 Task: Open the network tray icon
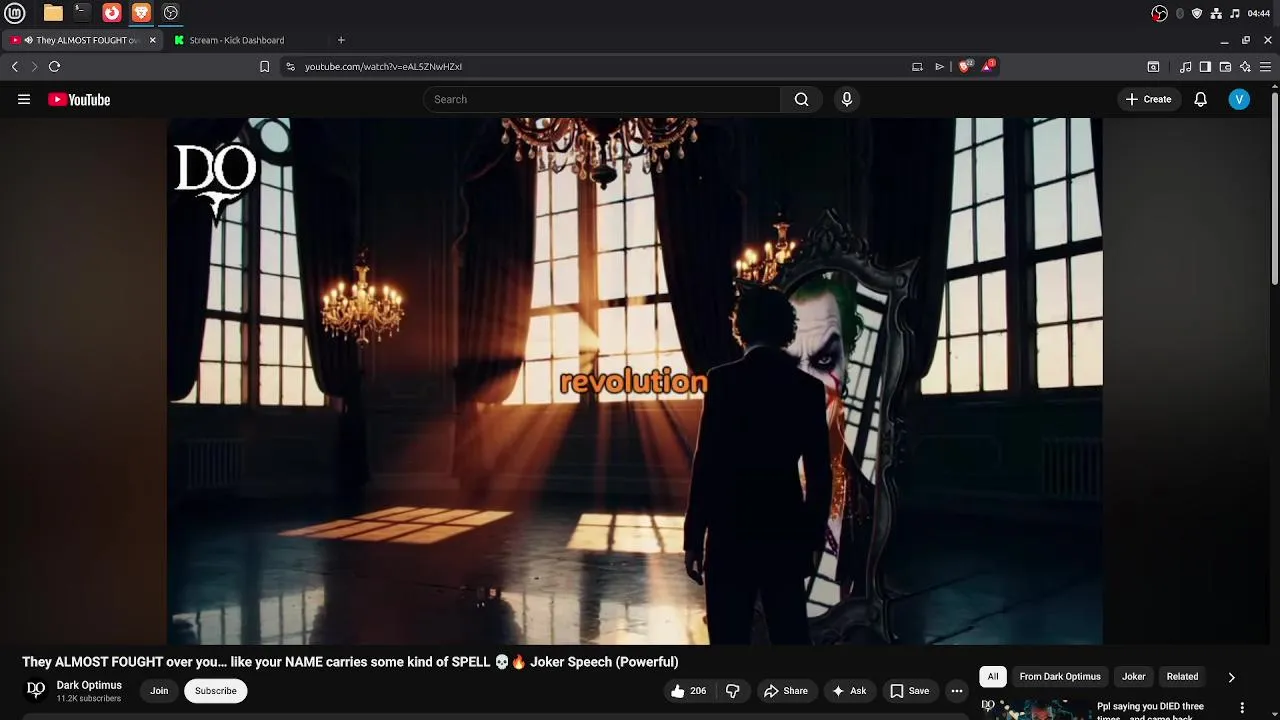click(x=1216, y=13)
